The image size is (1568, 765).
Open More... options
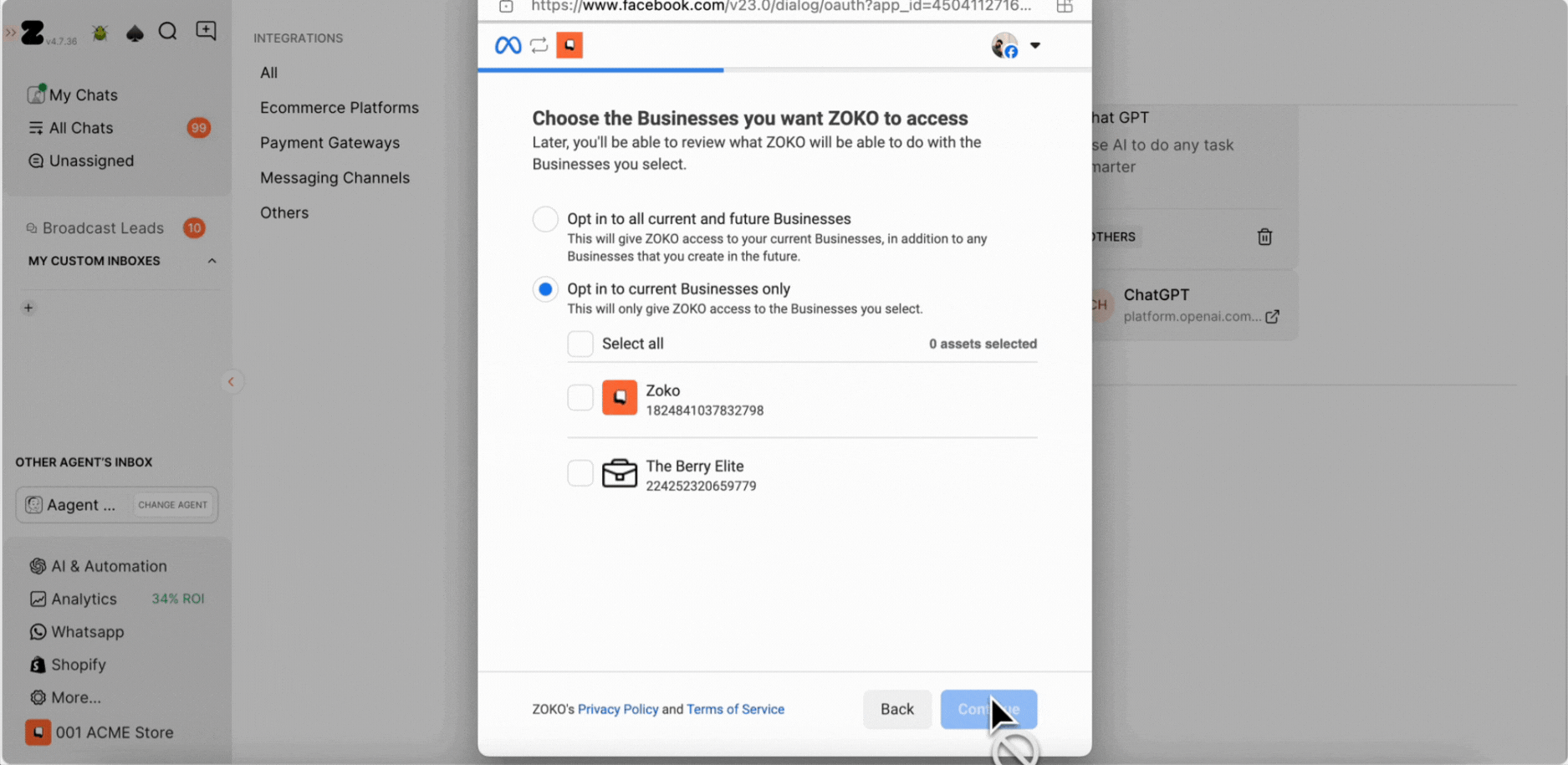click(x=75, y=697)
